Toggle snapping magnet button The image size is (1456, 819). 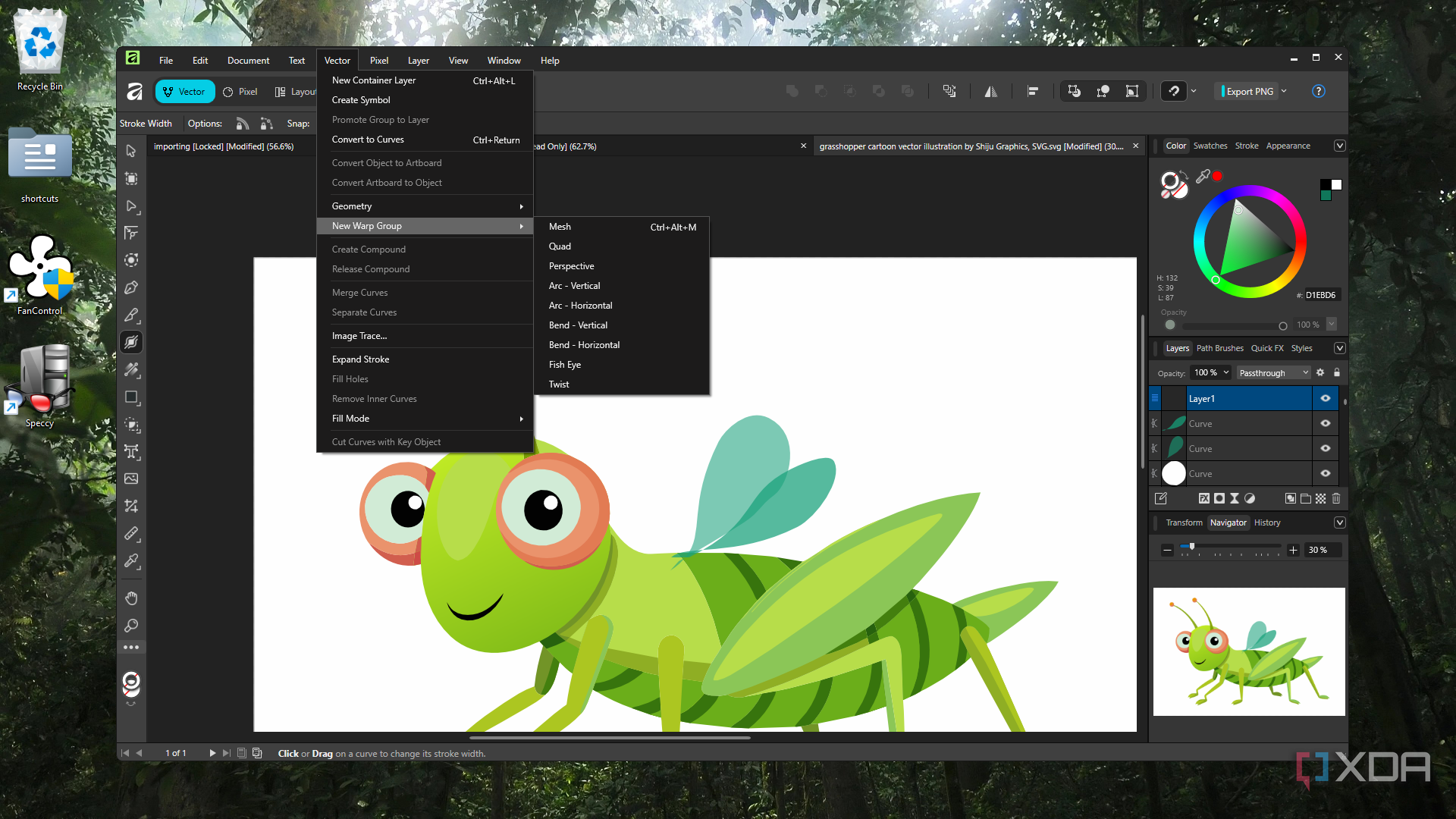tap(1174, 91)
